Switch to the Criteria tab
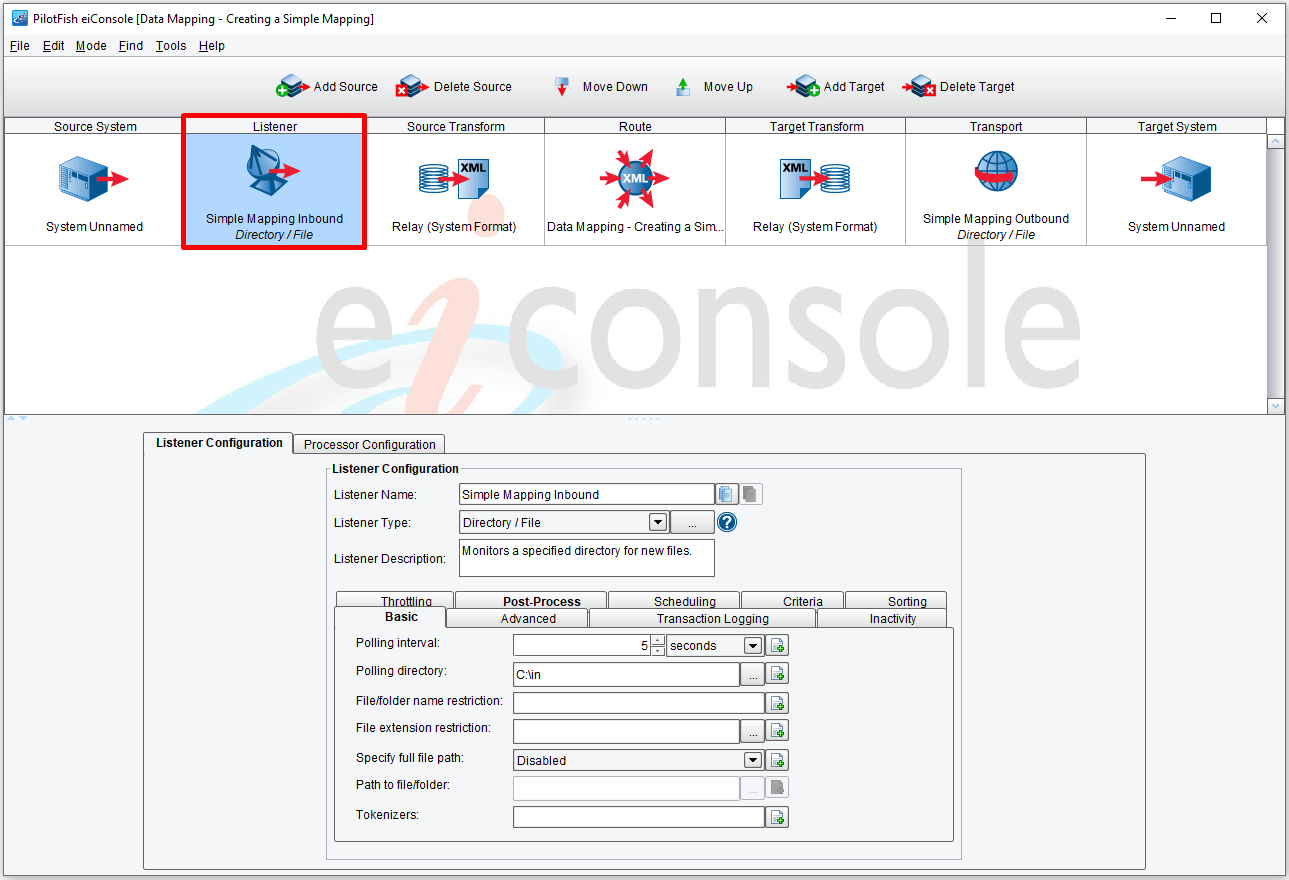Image resolution: width=1289 pixels, height=880 pixels. click(x=792, y=600)
